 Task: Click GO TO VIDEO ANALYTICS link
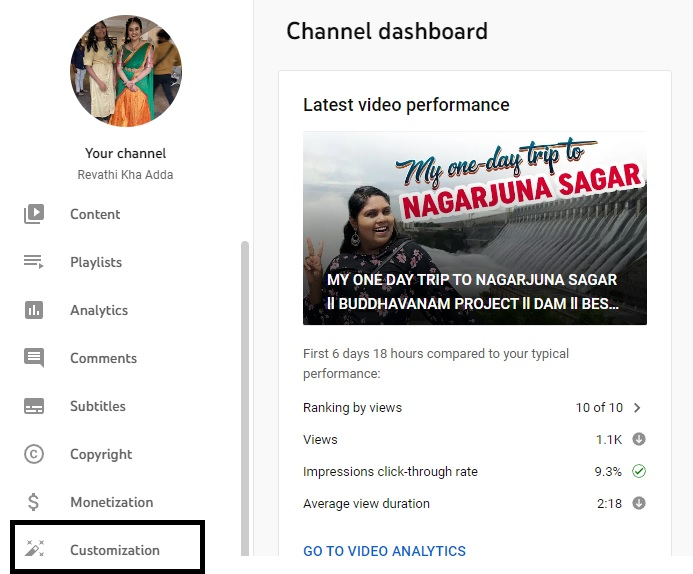pos(384,551)
